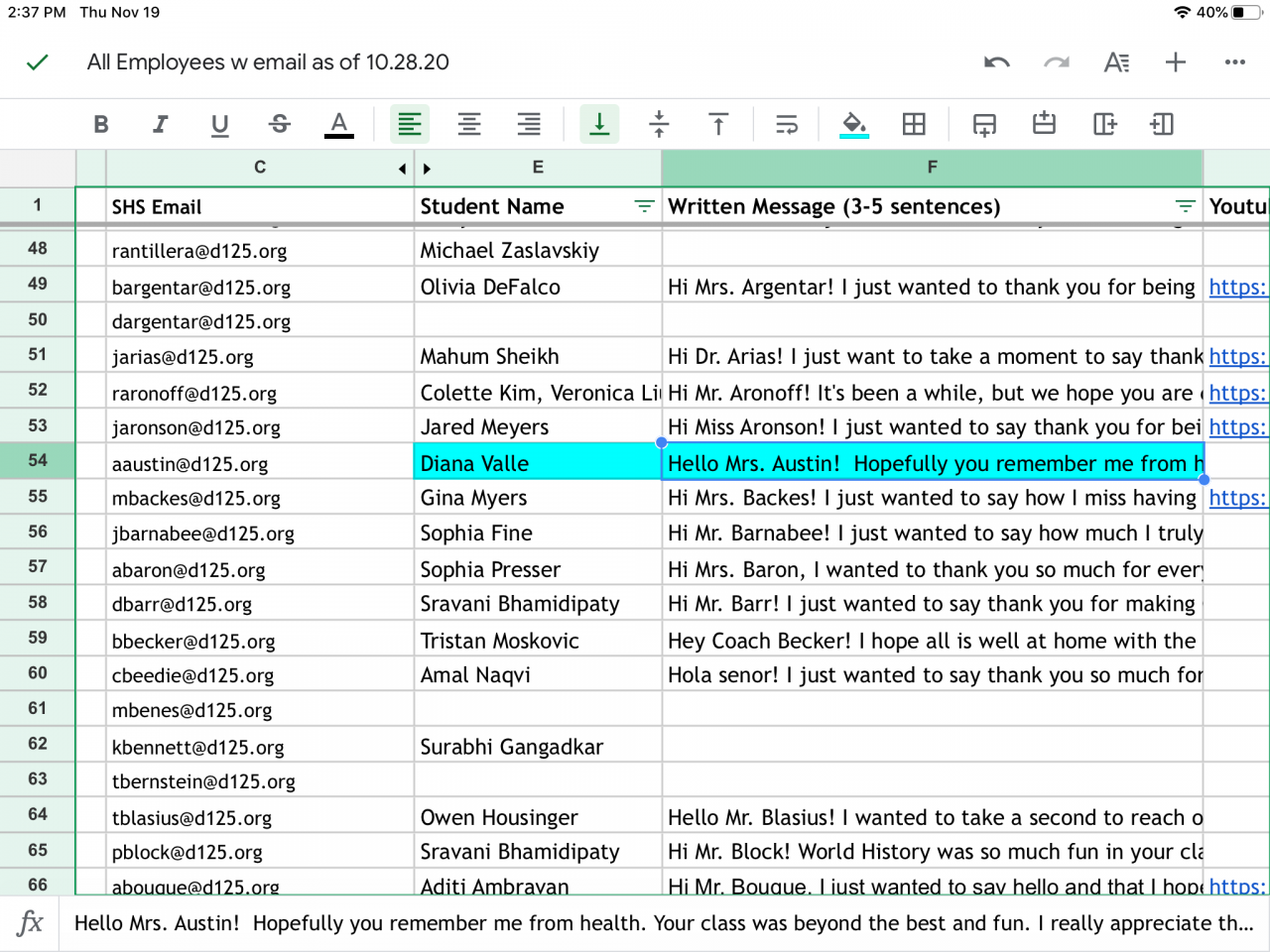Select column F header
The height and width of the screenshot is (952, 1270).
point(931,168)
